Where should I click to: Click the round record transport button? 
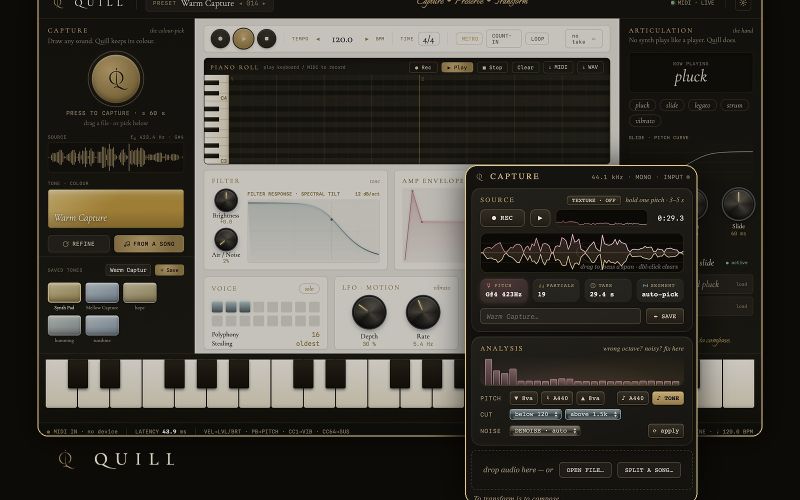pos(220,39)
